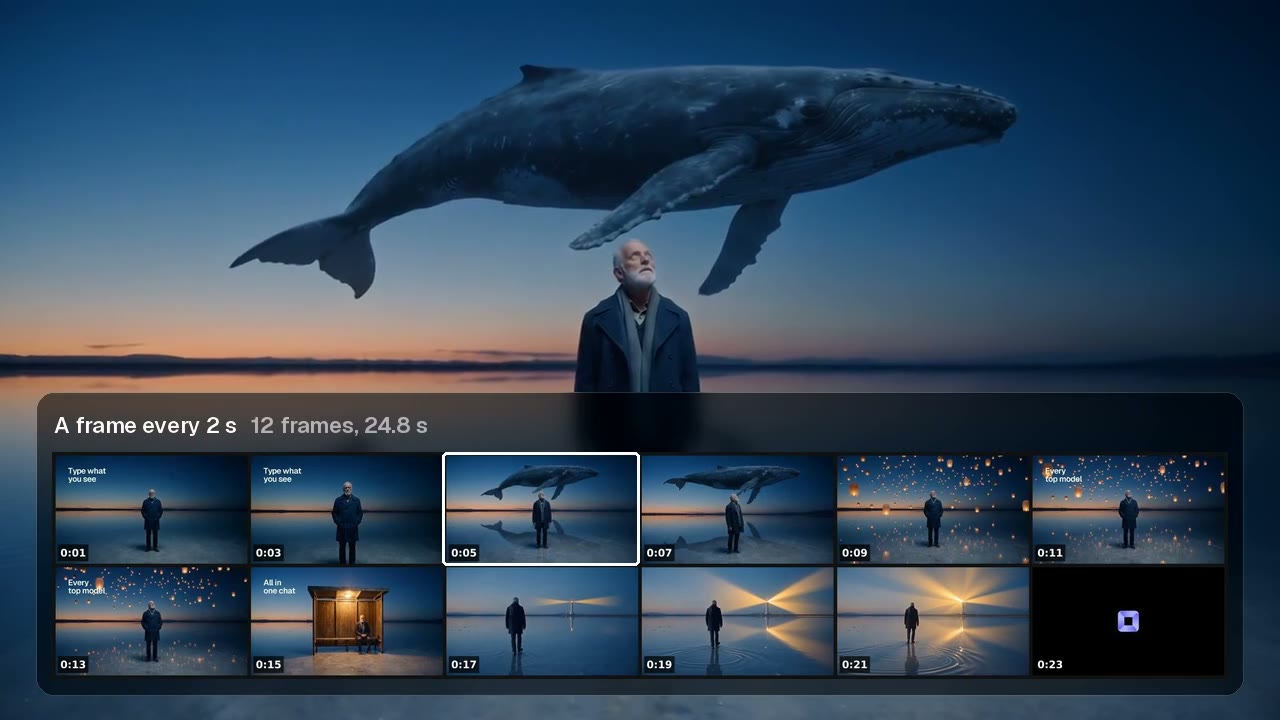
Task: Select the frame thumbnail at 0:19
Action: click(737, 621)
